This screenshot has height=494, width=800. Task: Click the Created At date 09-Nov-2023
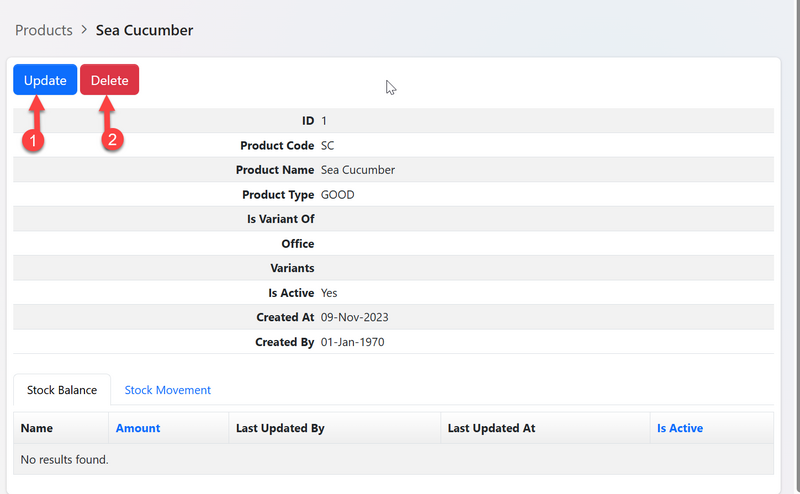click(x=354, y=318)
